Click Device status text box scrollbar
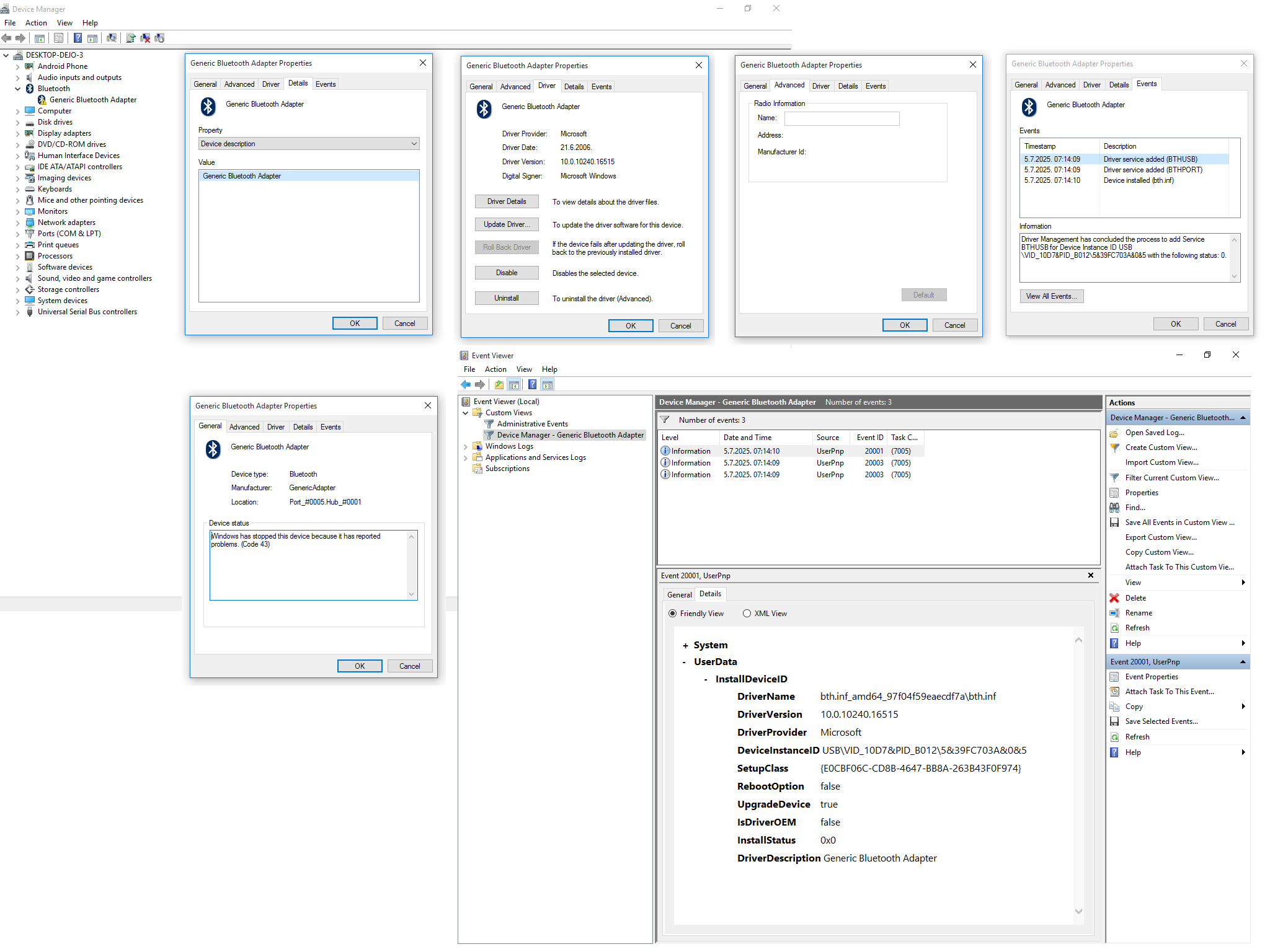The height and width of the screenshot is (952, 1270). [x=411, y=565]
